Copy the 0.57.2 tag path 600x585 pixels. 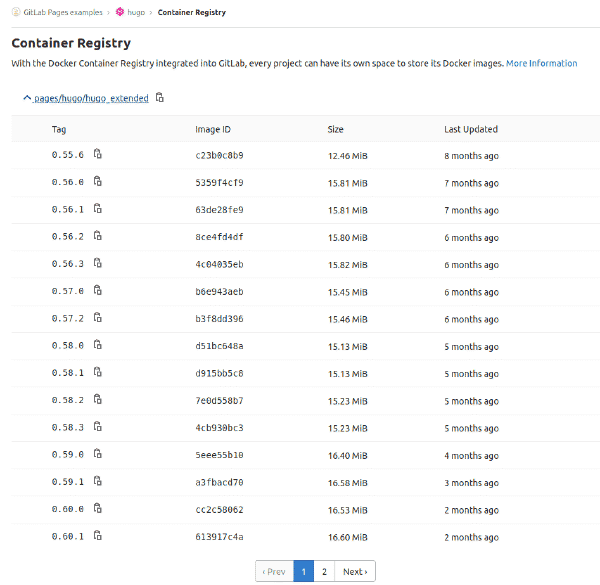[x=98, y=318]
